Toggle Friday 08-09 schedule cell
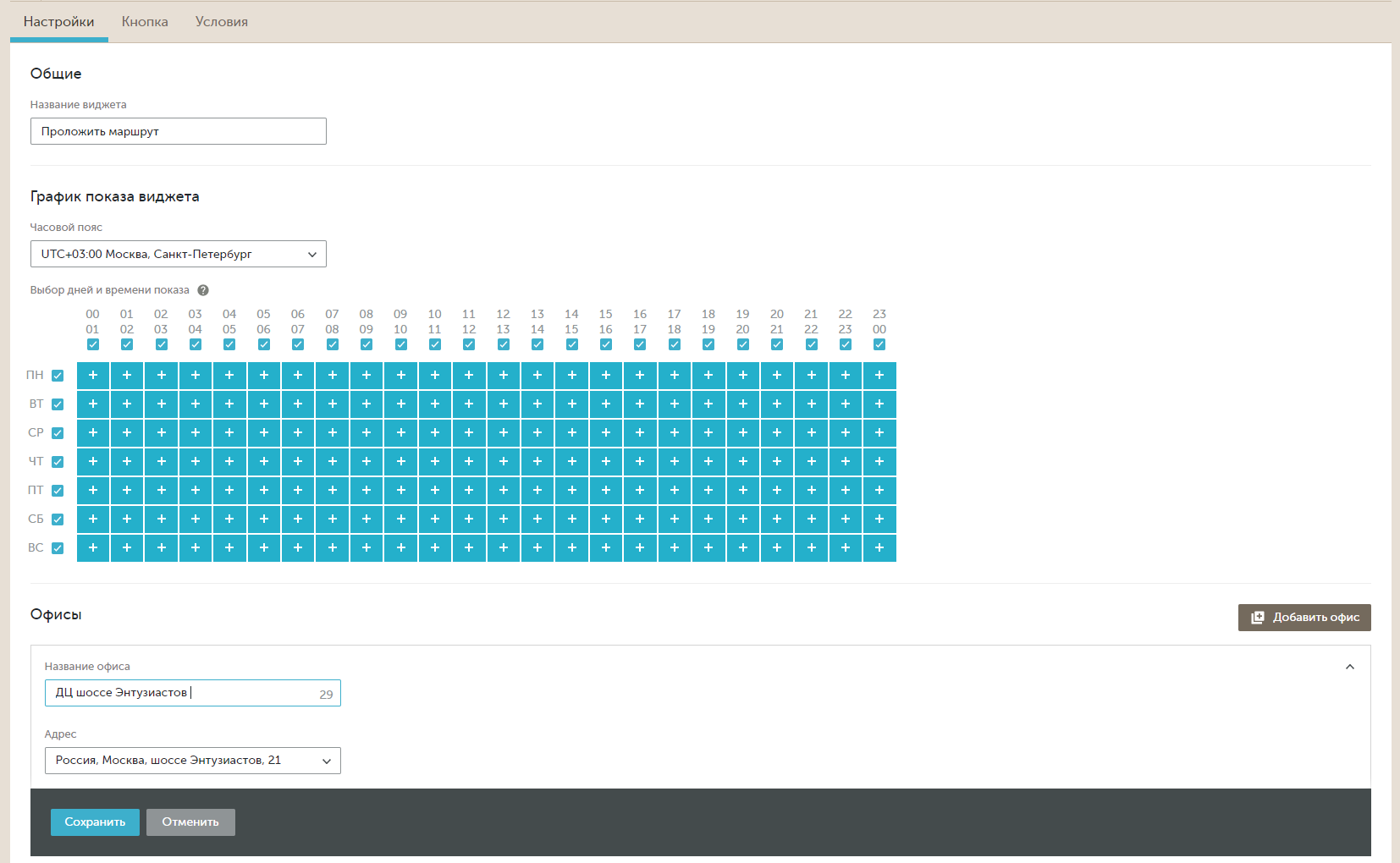This screenshot has height=863, width=1400. pyautogui.click(x=367, y=491)
